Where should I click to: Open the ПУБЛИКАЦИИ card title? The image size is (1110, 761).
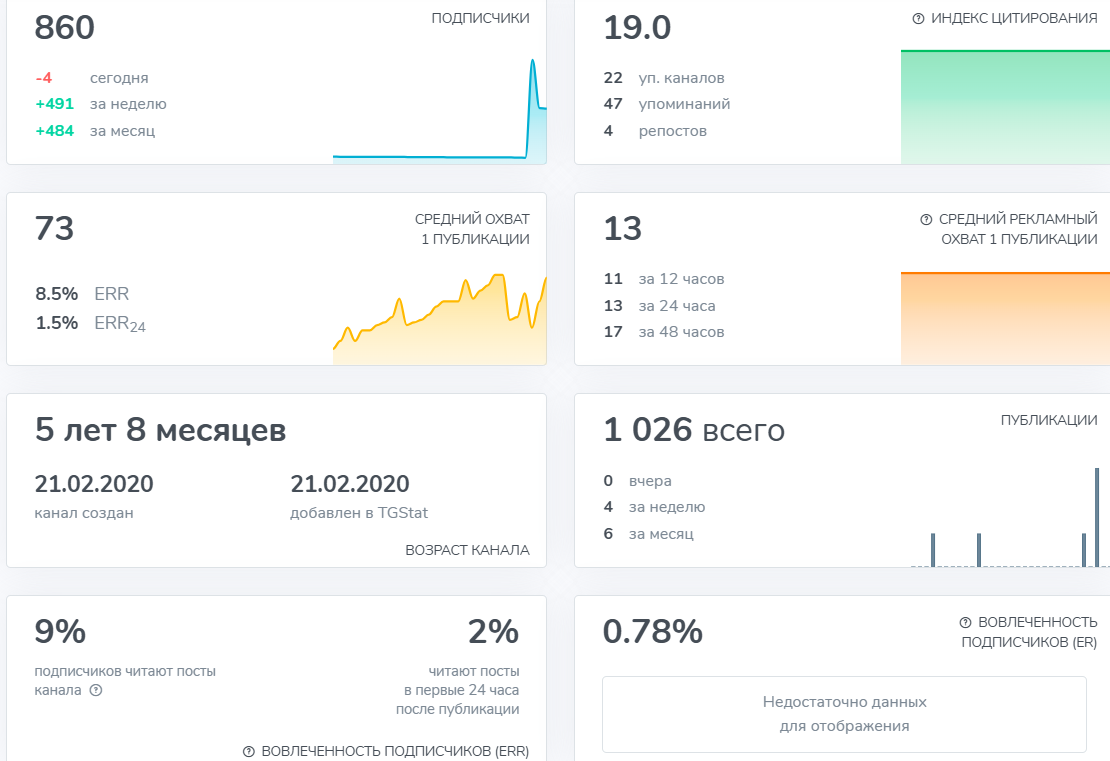point(1048,420)
